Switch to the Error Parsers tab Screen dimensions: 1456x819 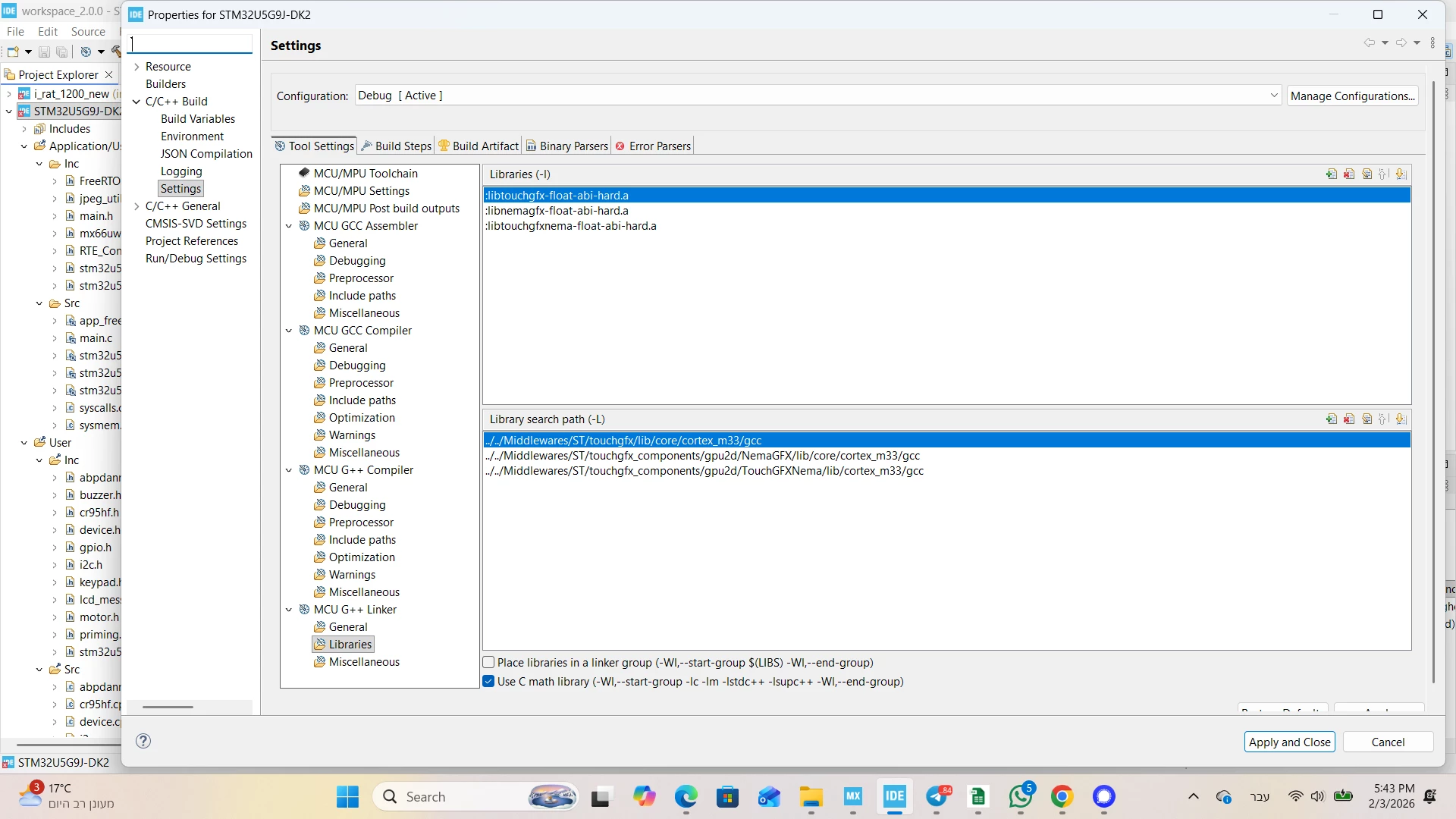[x=653, y=146]
